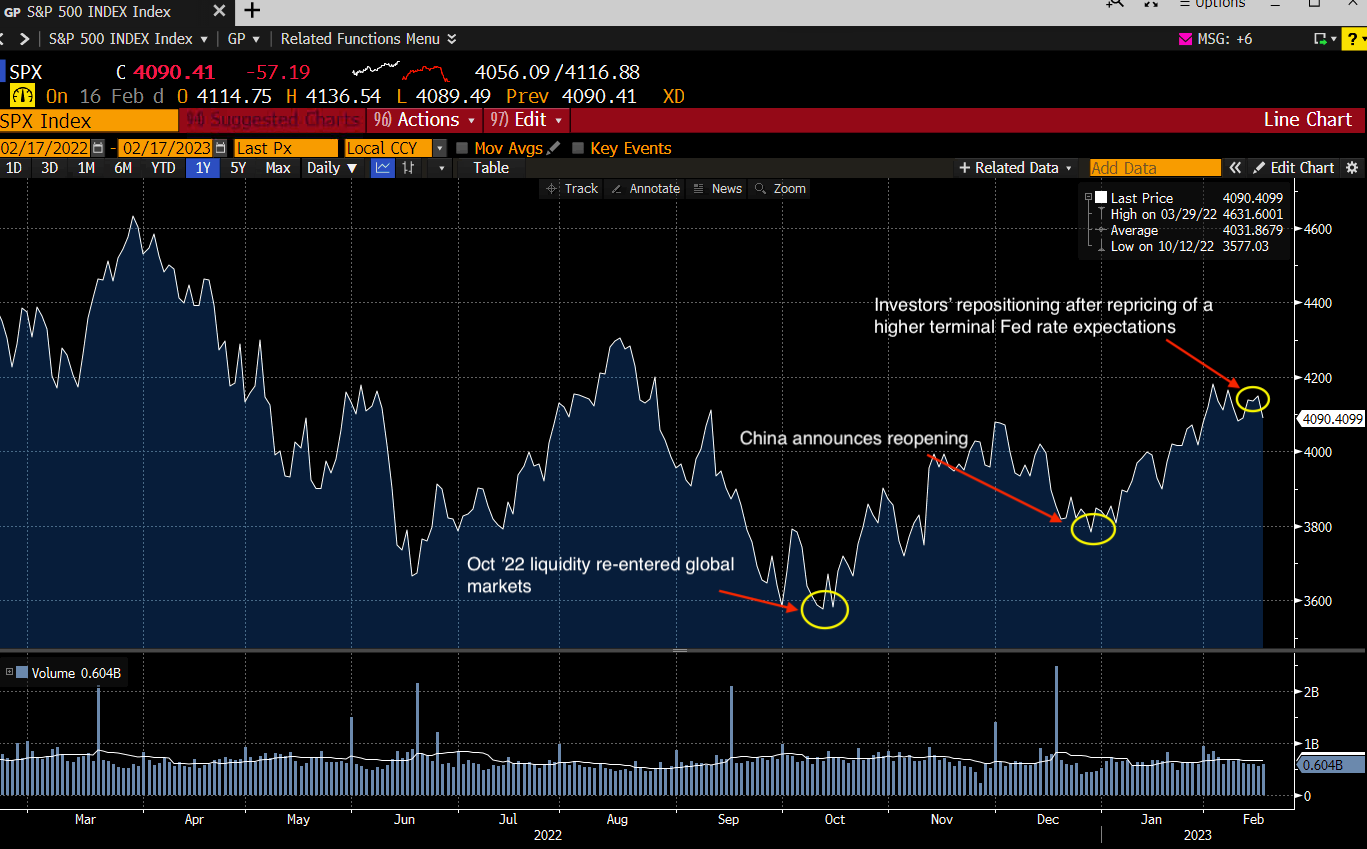Image resolution: width=1367 pixels, height=849 pixels.
Task: Click the 96) Actions button
Action: pyautogui.click(x=423, y=119)
